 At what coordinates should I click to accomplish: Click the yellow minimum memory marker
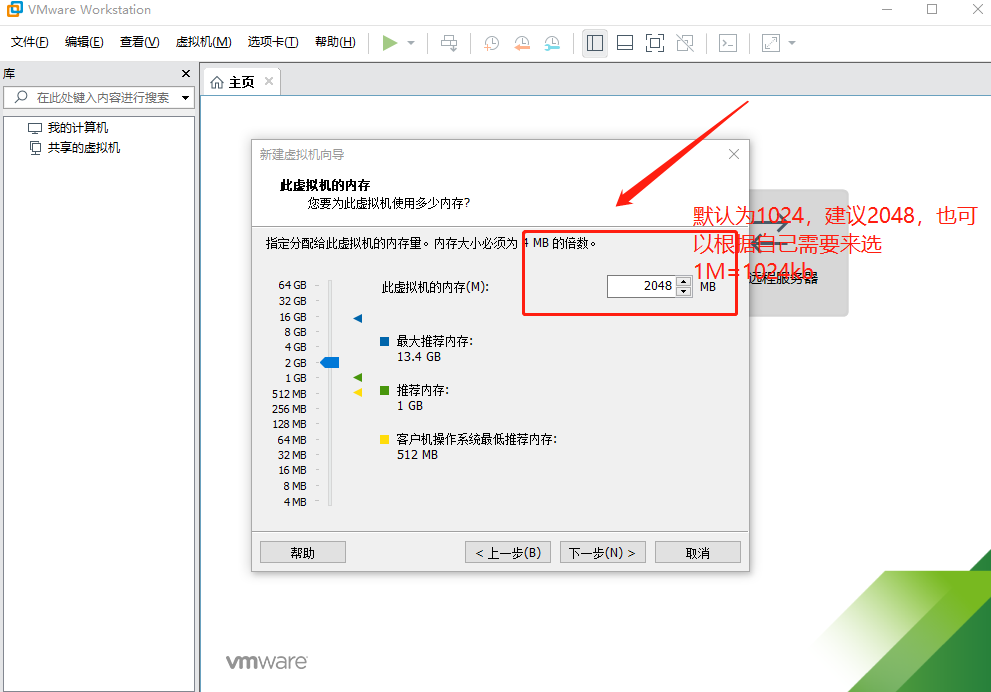pos(358,392)
